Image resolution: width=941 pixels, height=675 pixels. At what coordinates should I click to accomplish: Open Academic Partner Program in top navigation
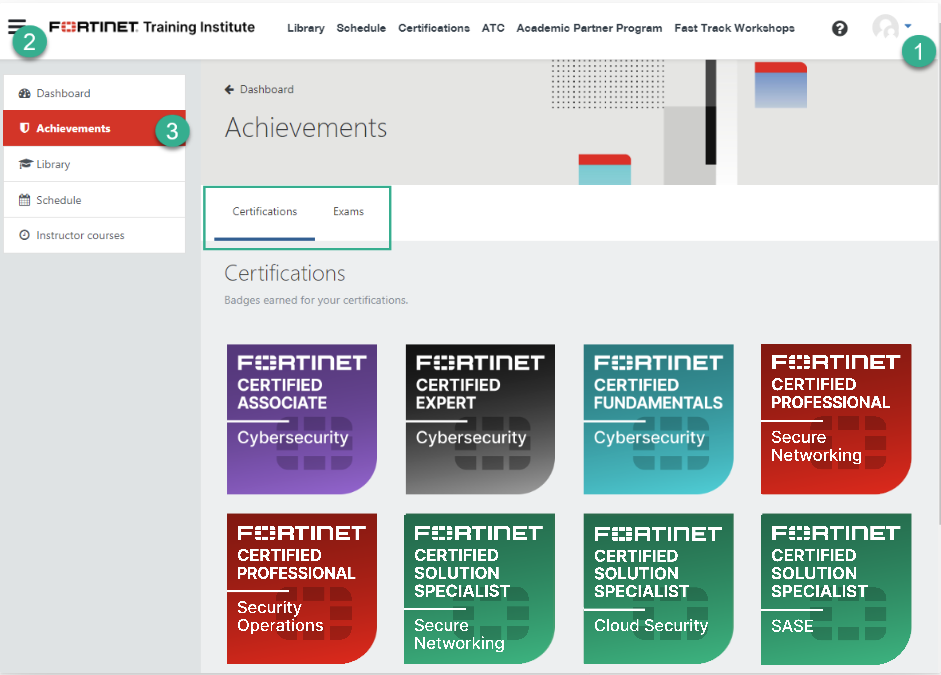589,28
